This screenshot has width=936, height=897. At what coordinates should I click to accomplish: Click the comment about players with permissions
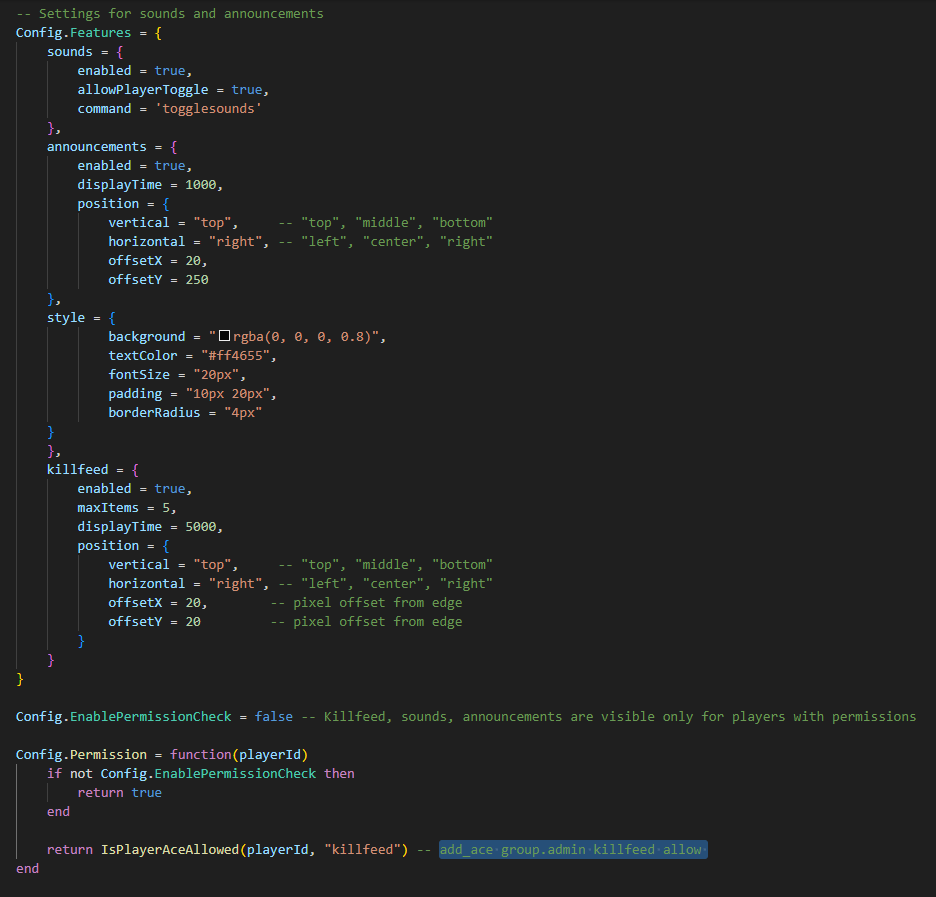click(609, 717)
